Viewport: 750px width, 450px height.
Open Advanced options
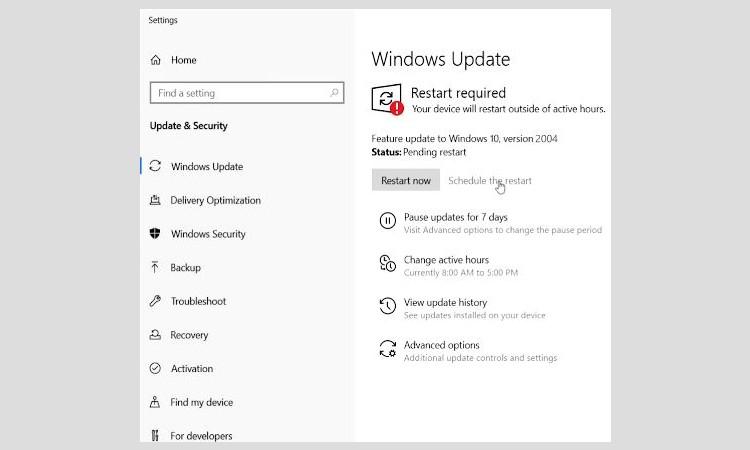click(x=441, y=345)
